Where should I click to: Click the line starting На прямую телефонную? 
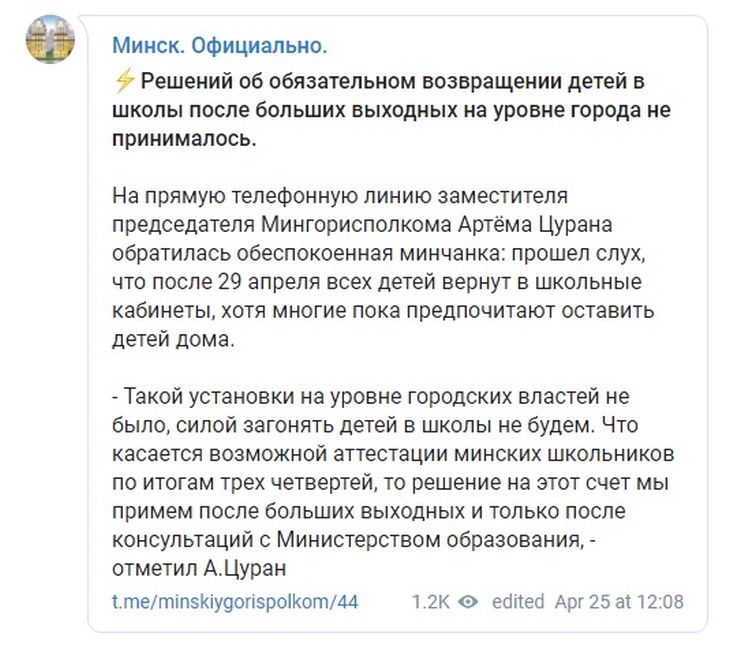(x=340, y=192)
